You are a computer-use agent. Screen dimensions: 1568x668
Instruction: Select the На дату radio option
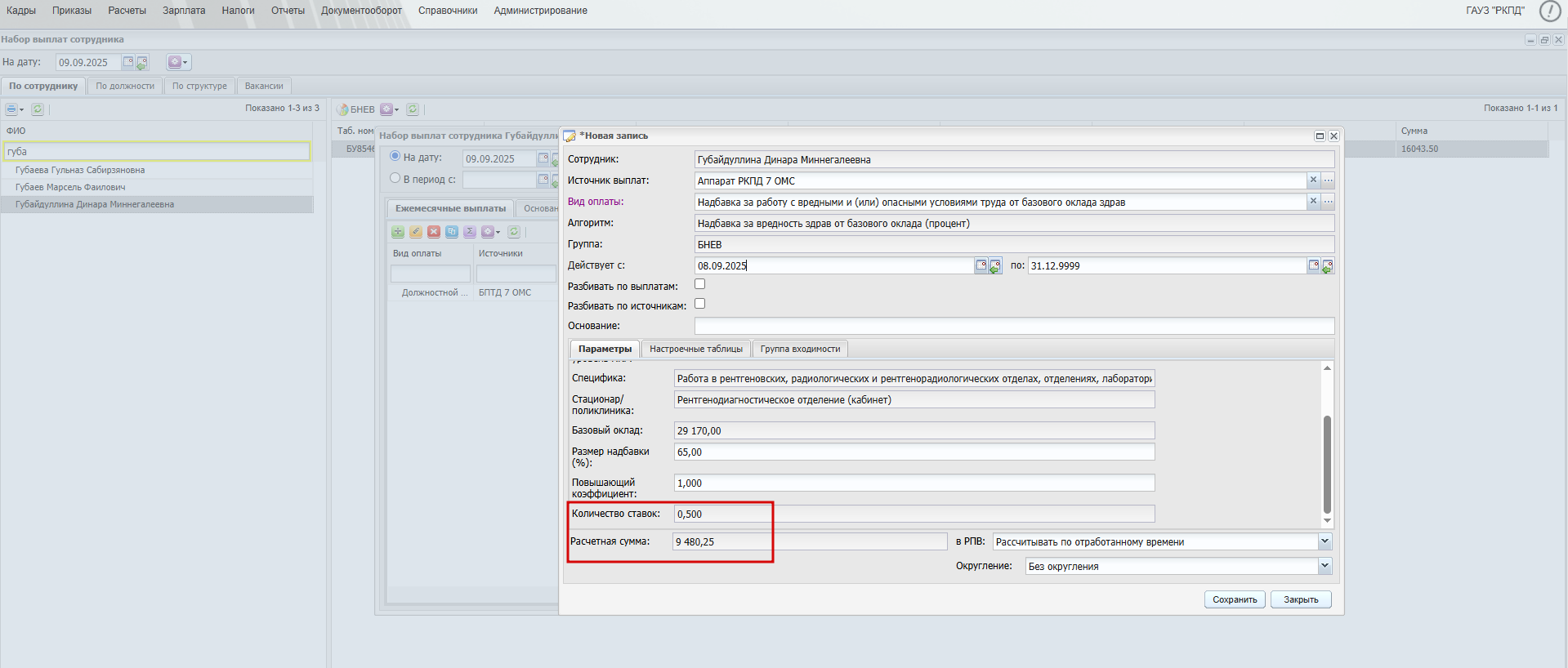pos(395,156)
